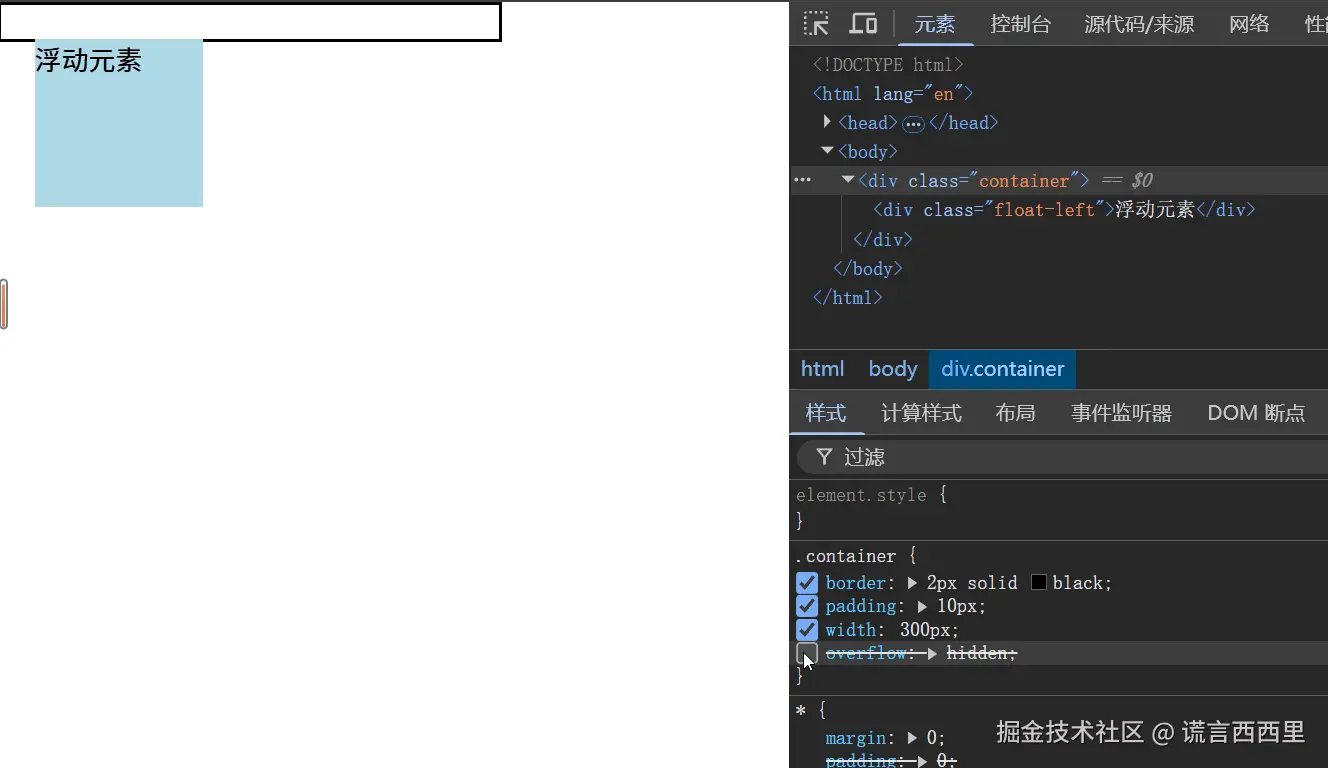Select the closing /div line
The height and width of the screenshot is (768, 1328).
[883, 240]
